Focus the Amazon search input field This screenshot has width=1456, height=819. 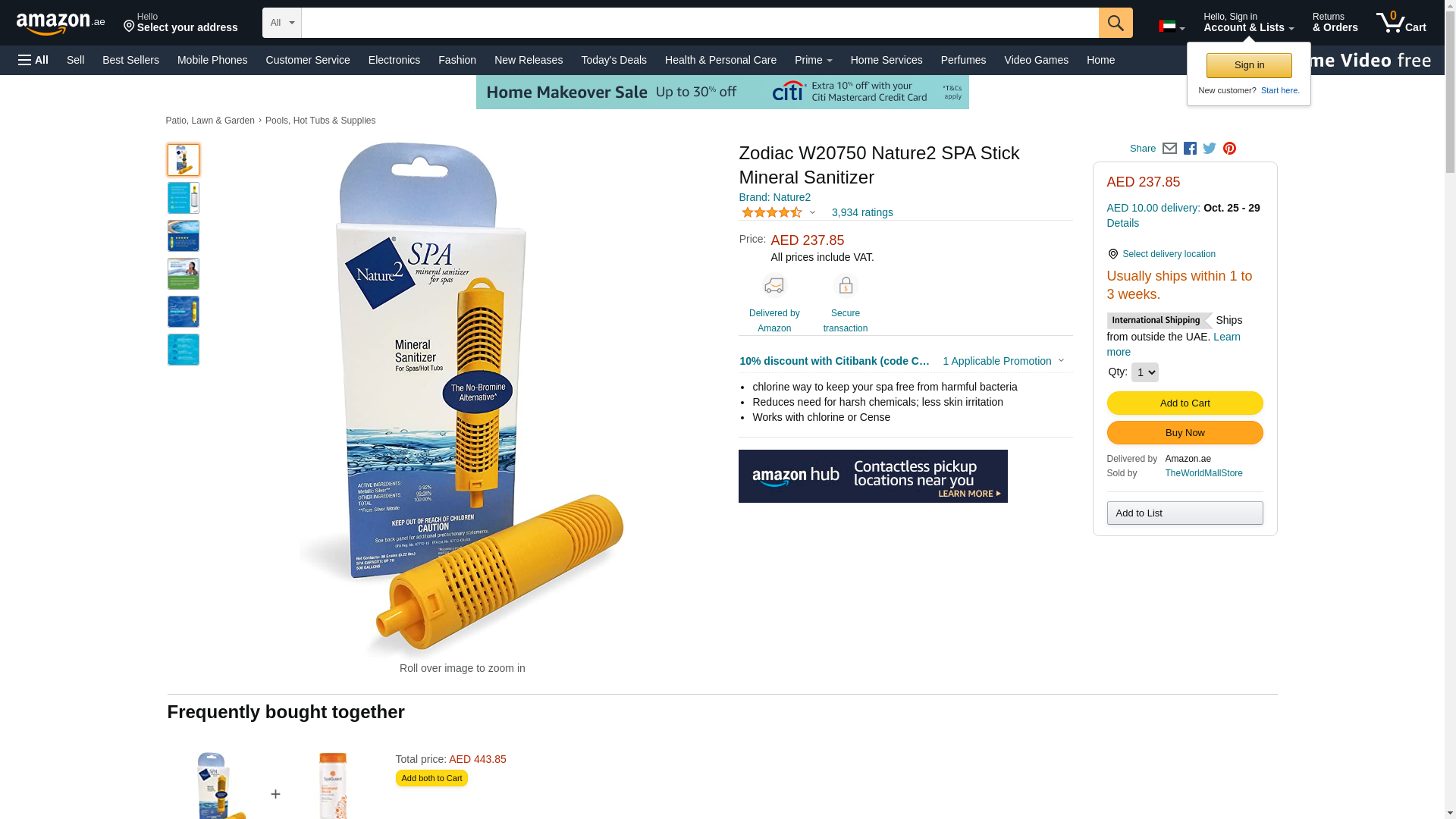pos(700,23)
